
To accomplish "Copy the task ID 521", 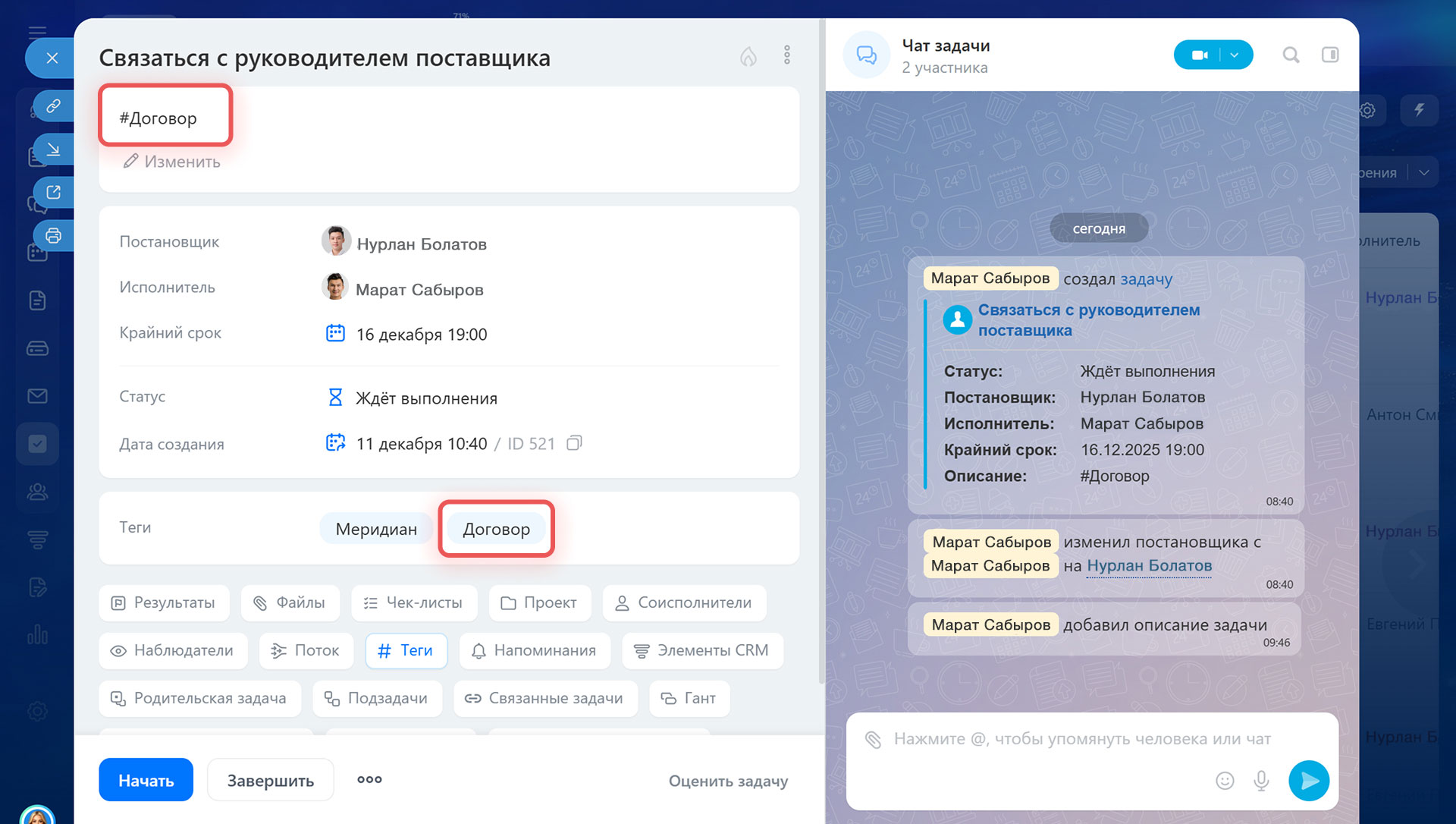I will coord(574,443).
